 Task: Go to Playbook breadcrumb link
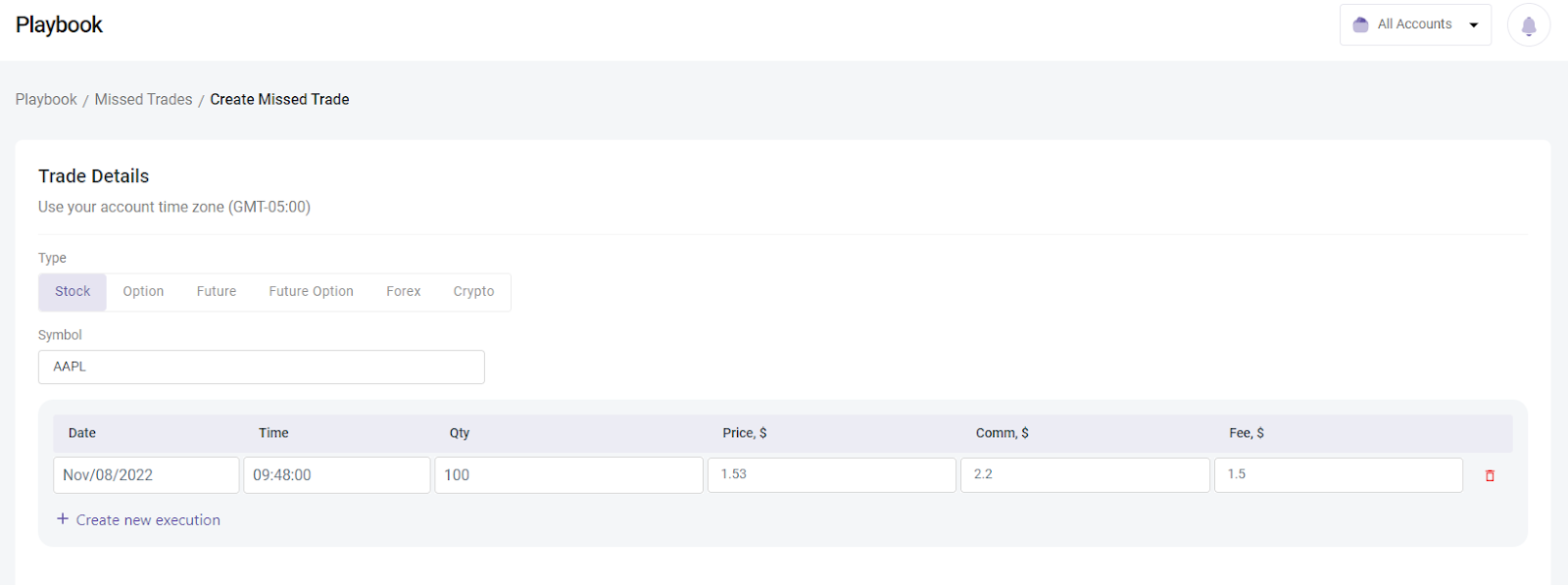point(46,100)
